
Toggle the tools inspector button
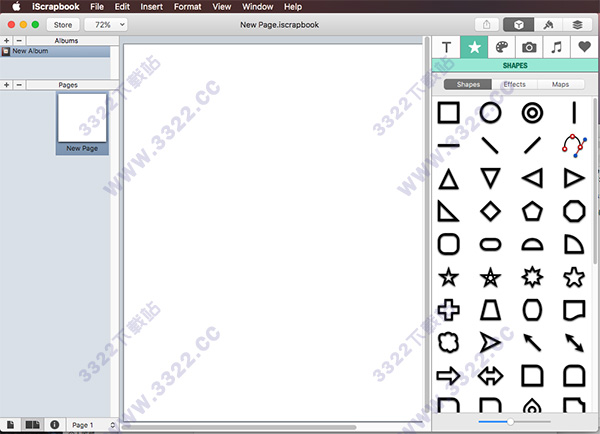[x=548, y=25]
